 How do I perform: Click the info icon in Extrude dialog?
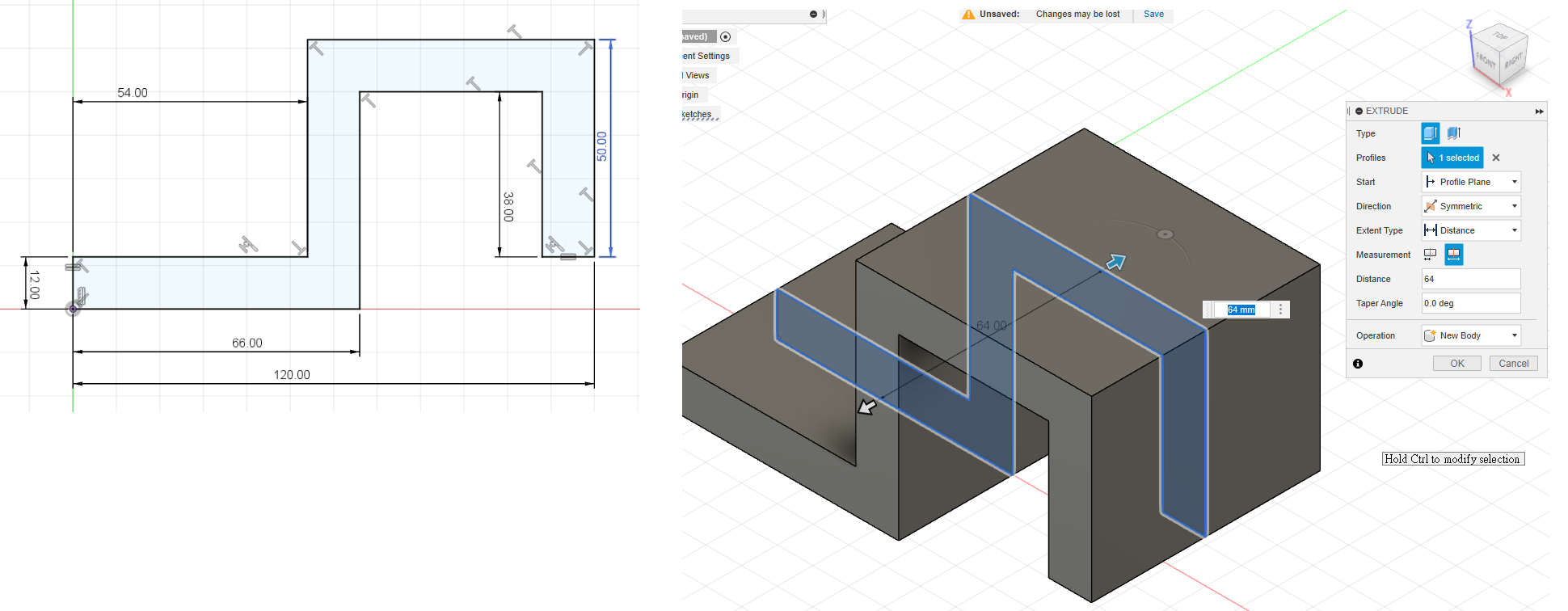(1358, 364)
